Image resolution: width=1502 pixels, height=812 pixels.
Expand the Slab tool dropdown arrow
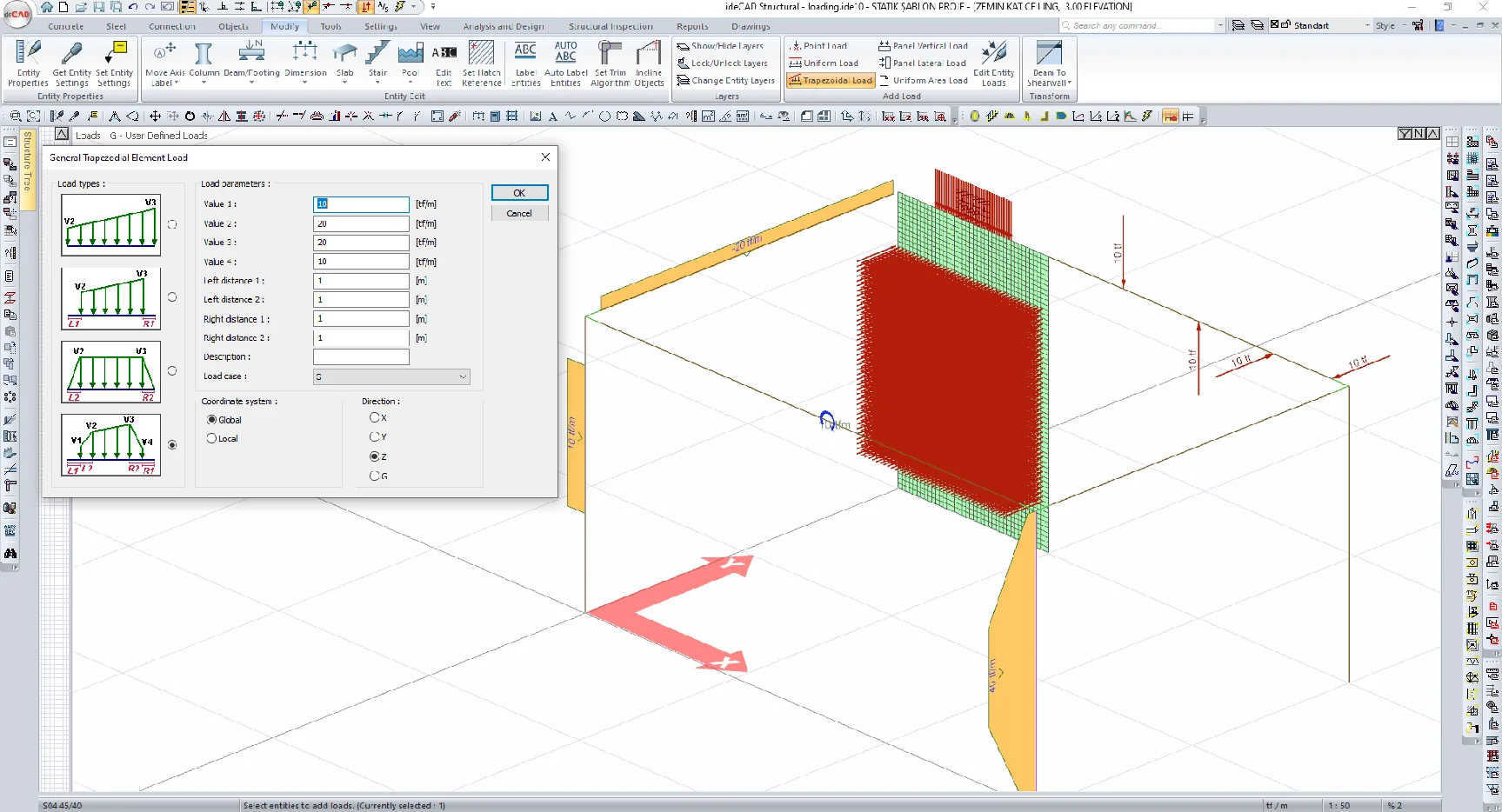(x=345, y=83)
